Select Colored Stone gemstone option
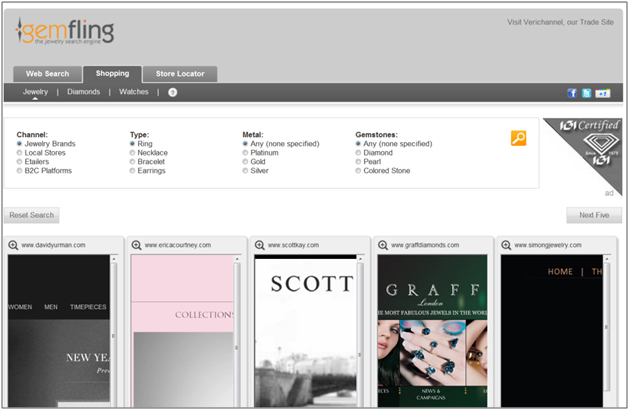This screenshot has width=630, height=410. click(x=358, y=171)
